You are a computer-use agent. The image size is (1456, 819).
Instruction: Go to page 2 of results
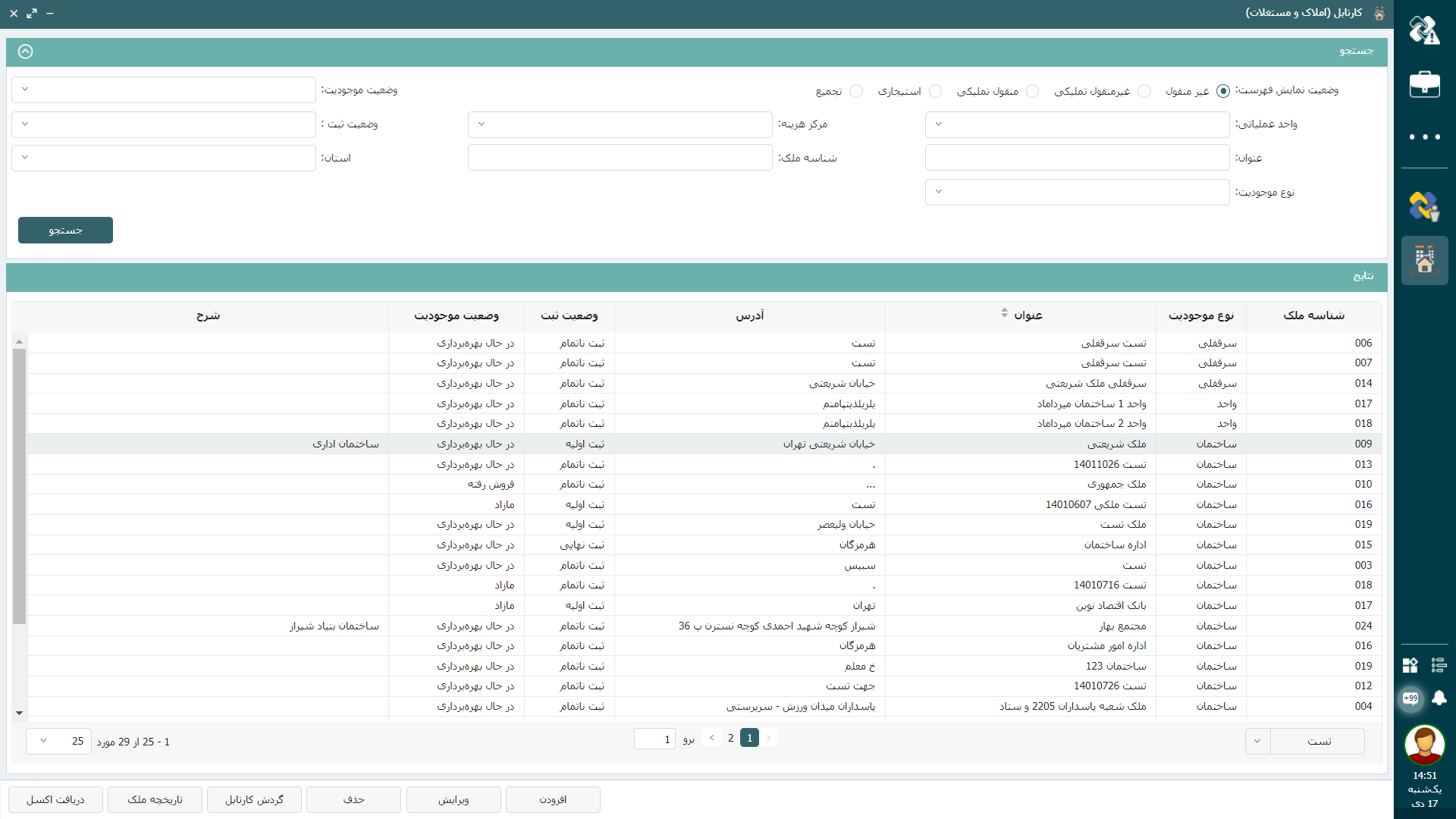(x=730, y=738)
